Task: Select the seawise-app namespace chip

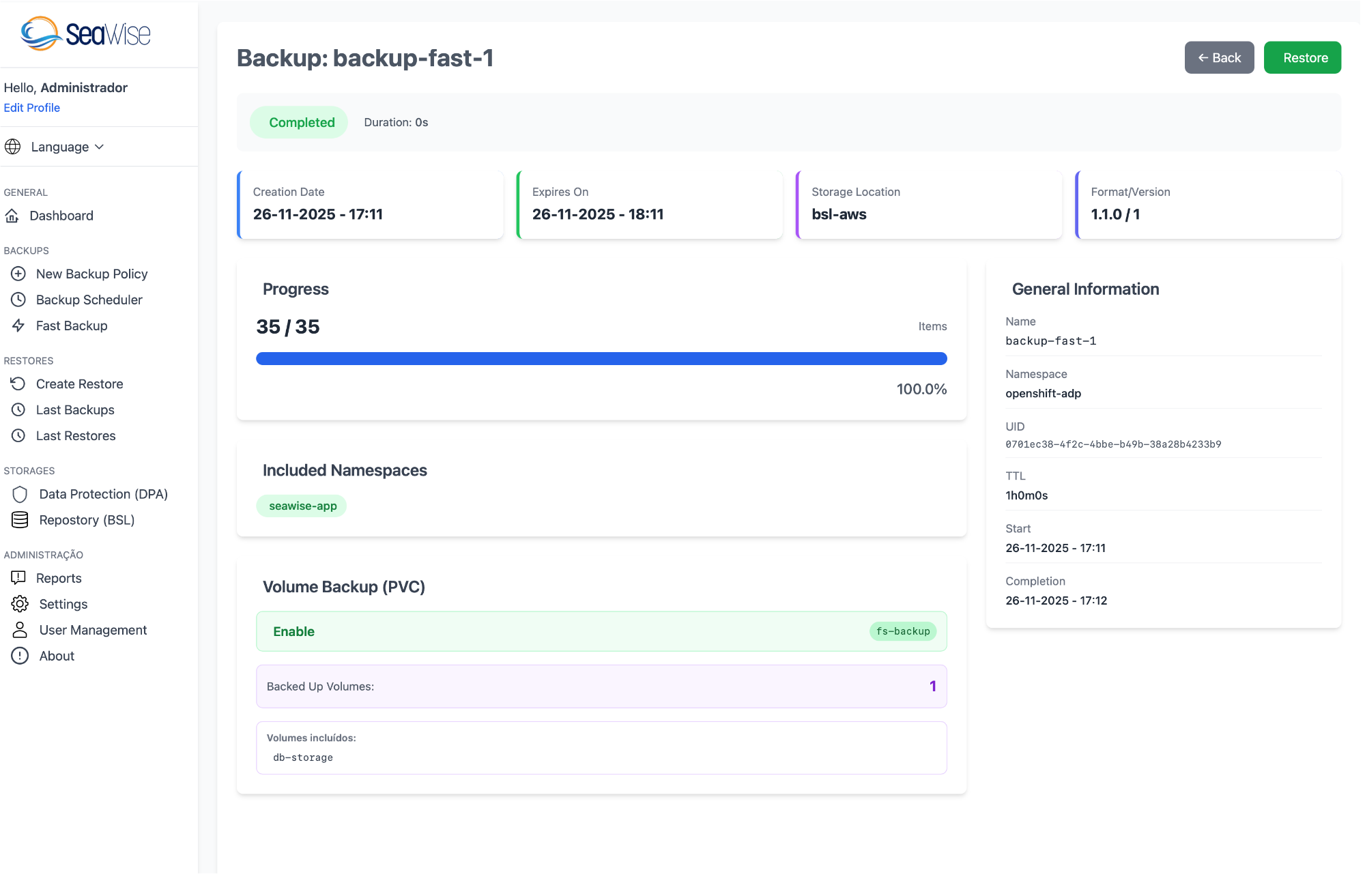Action: (x=301, y=506)
